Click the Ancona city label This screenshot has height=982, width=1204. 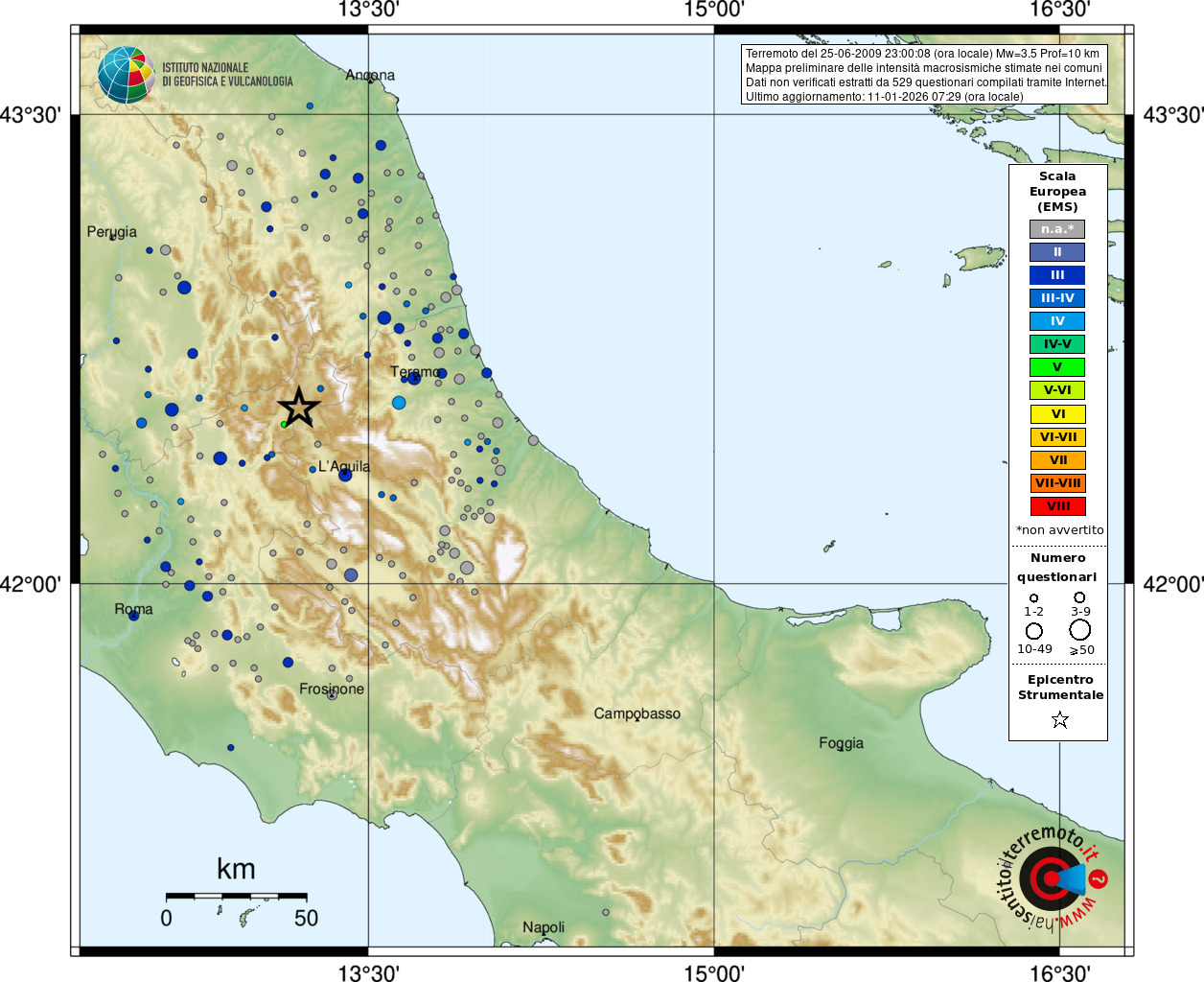[370, 75]
